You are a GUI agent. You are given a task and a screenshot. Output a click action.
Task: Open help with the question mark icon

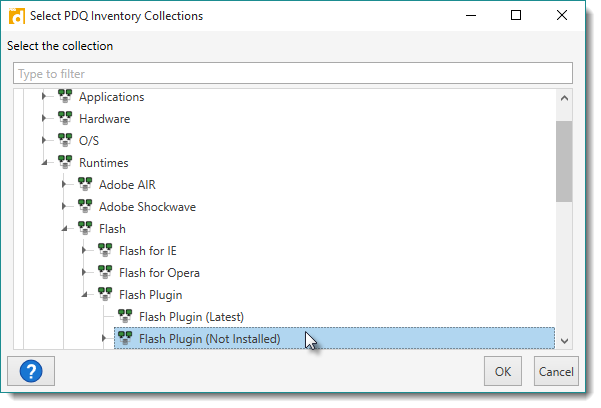pyautogui.click(x=30, y=372)
